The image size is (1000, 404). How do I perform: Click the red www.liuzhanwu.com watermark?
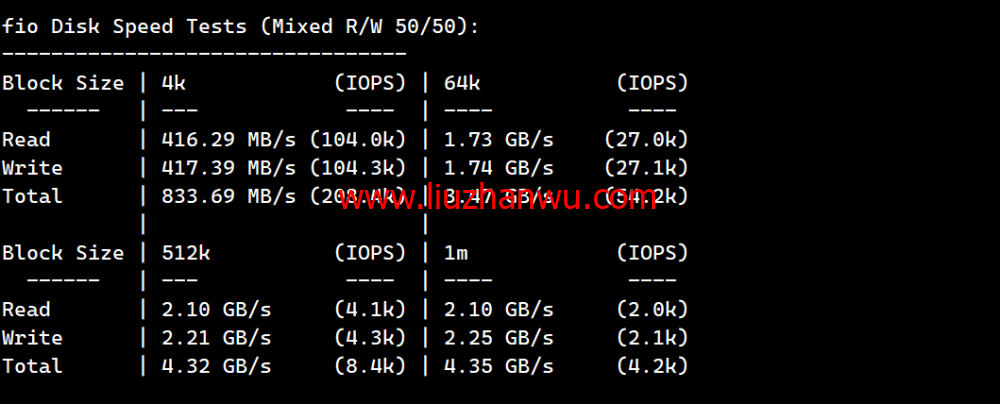click(x=497, y=198)
